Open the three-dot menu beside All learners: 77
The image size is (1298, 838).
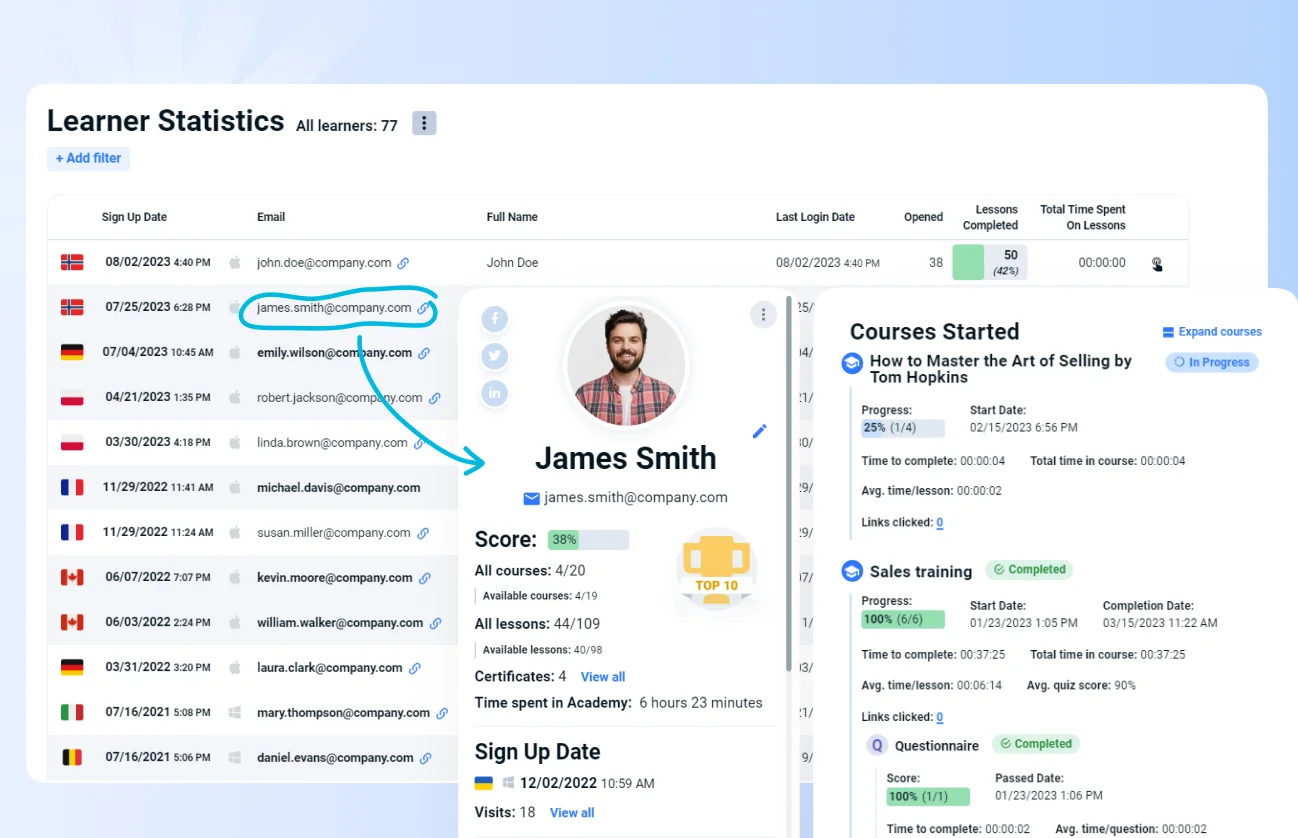tap(424, 122)
